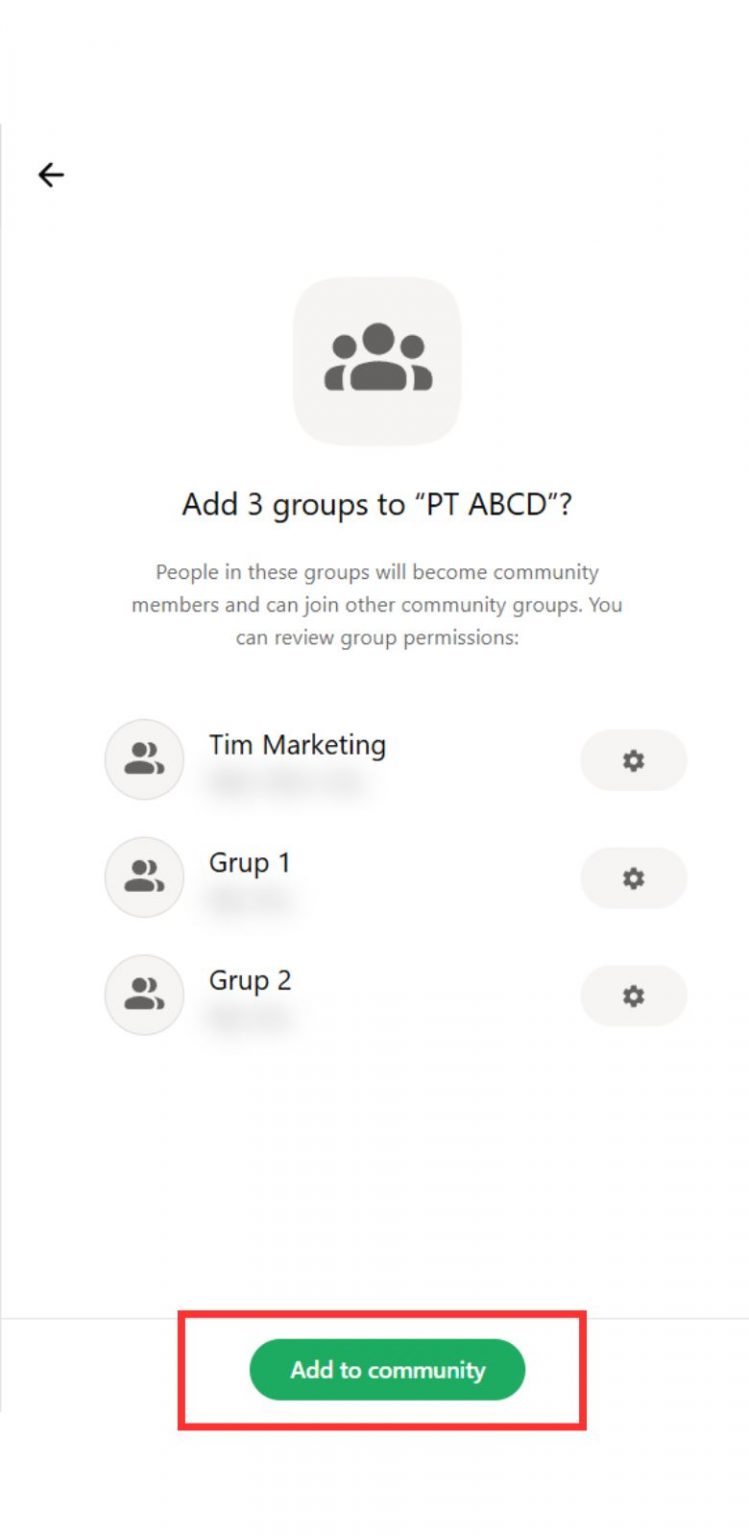Select the Tim Marketing group name
Image resolution: width=749 pixels, height=1536 pixels.
[x=297, y=745]
